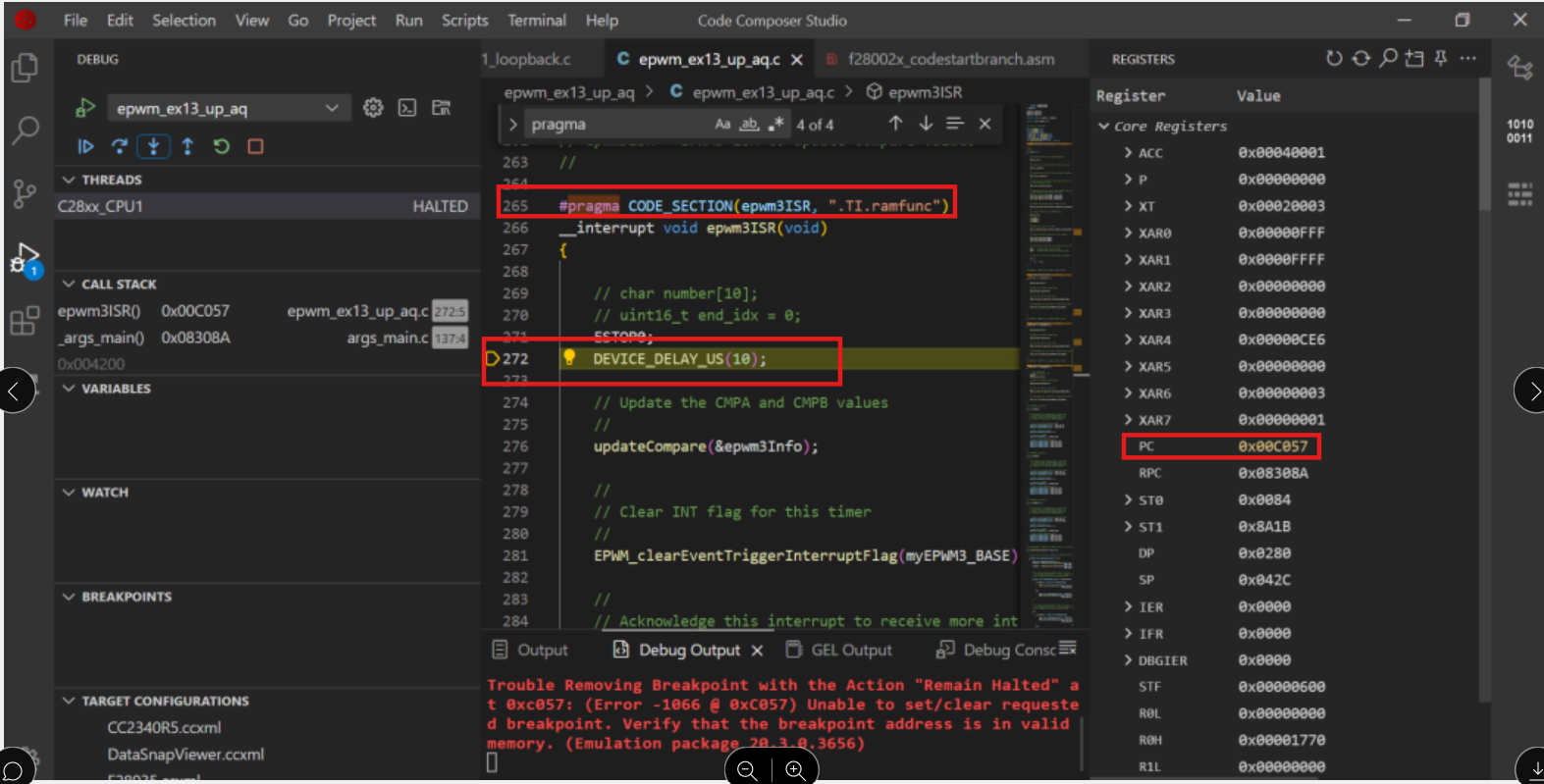
Task: Switch to the GEL Output tab
Action: coord(840,650)
